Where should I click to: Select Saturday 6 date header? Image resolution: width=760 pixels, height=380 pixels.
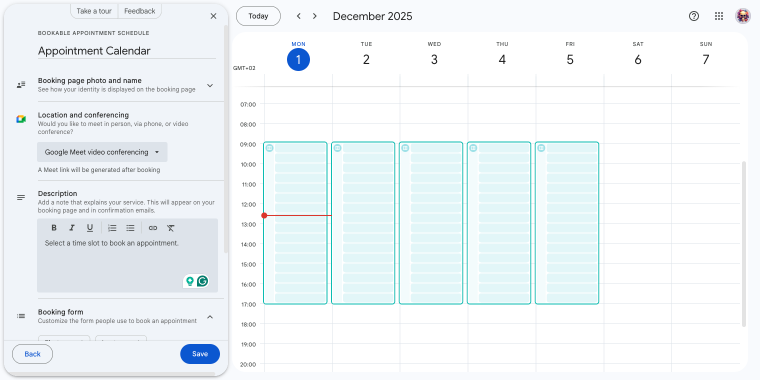[638, 60]
